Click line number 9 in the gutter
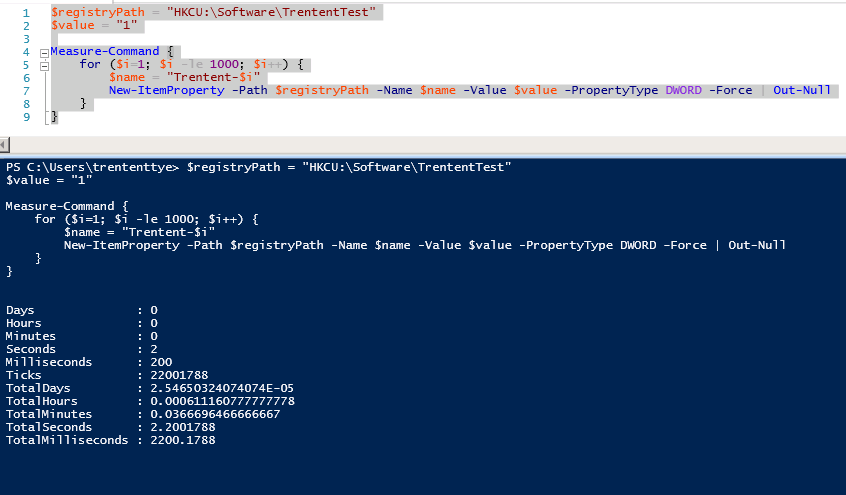This screenshot has height=495, width=846. [25, 116]
